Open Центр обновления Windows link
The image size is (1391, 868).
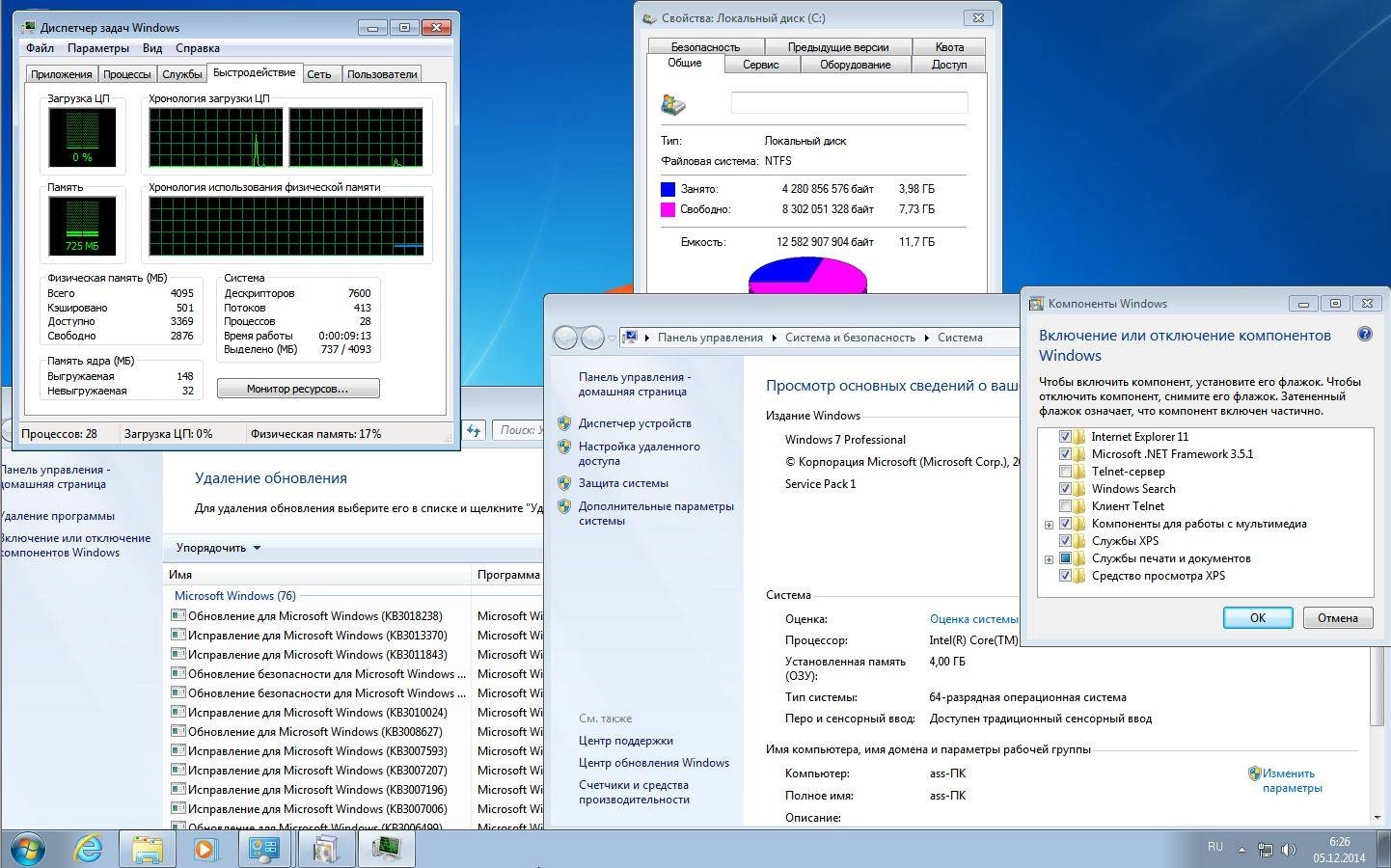click(654, 762)
